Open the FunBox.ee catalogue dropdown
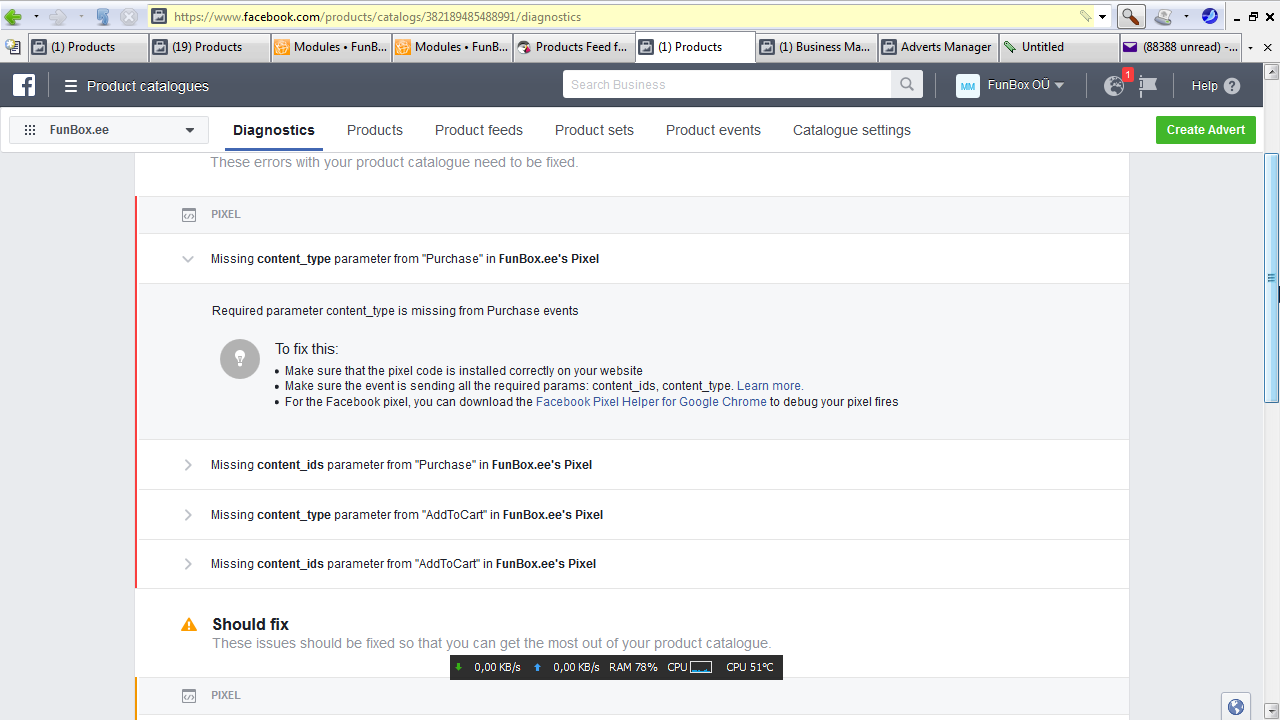The height and width of the screenshot is (720, 1280). point(109,130)
